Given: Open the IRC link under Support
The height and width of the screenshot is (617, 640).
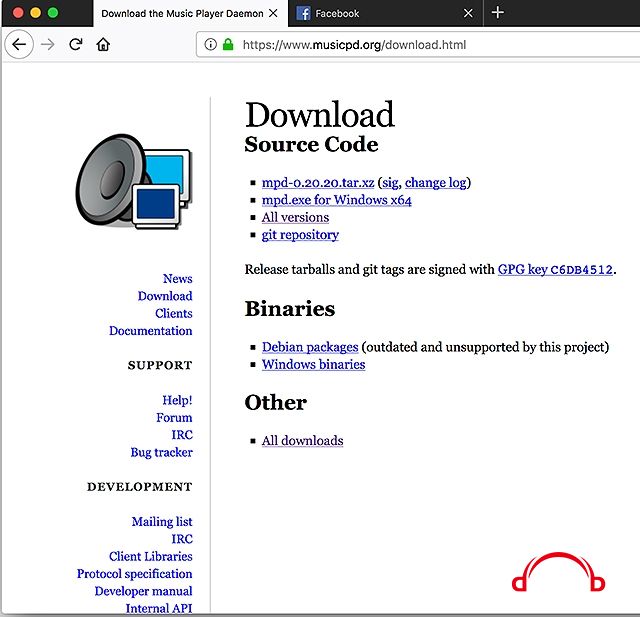Looking at the screenshot, I should click(x=182, y=435).
